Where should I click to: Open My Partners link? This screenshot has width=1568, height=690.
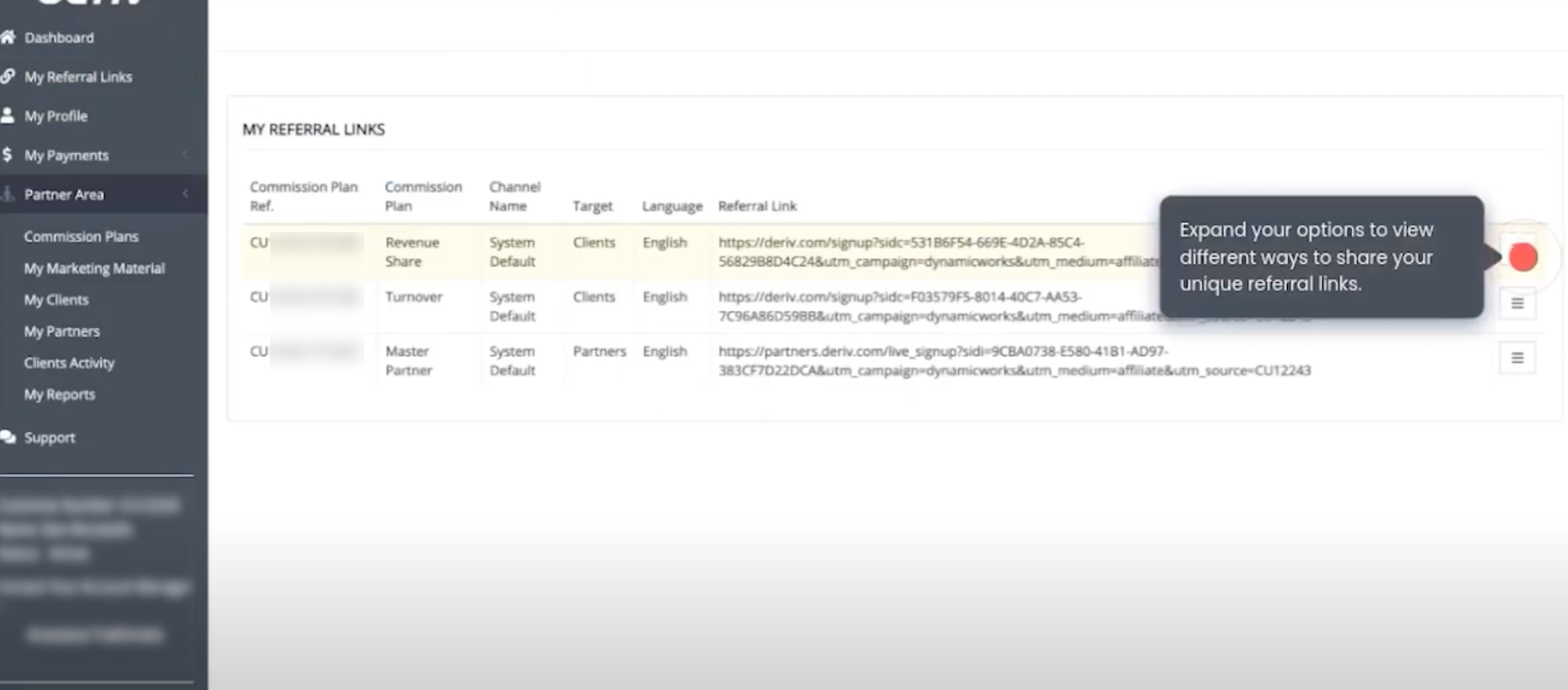coord(61,332)
